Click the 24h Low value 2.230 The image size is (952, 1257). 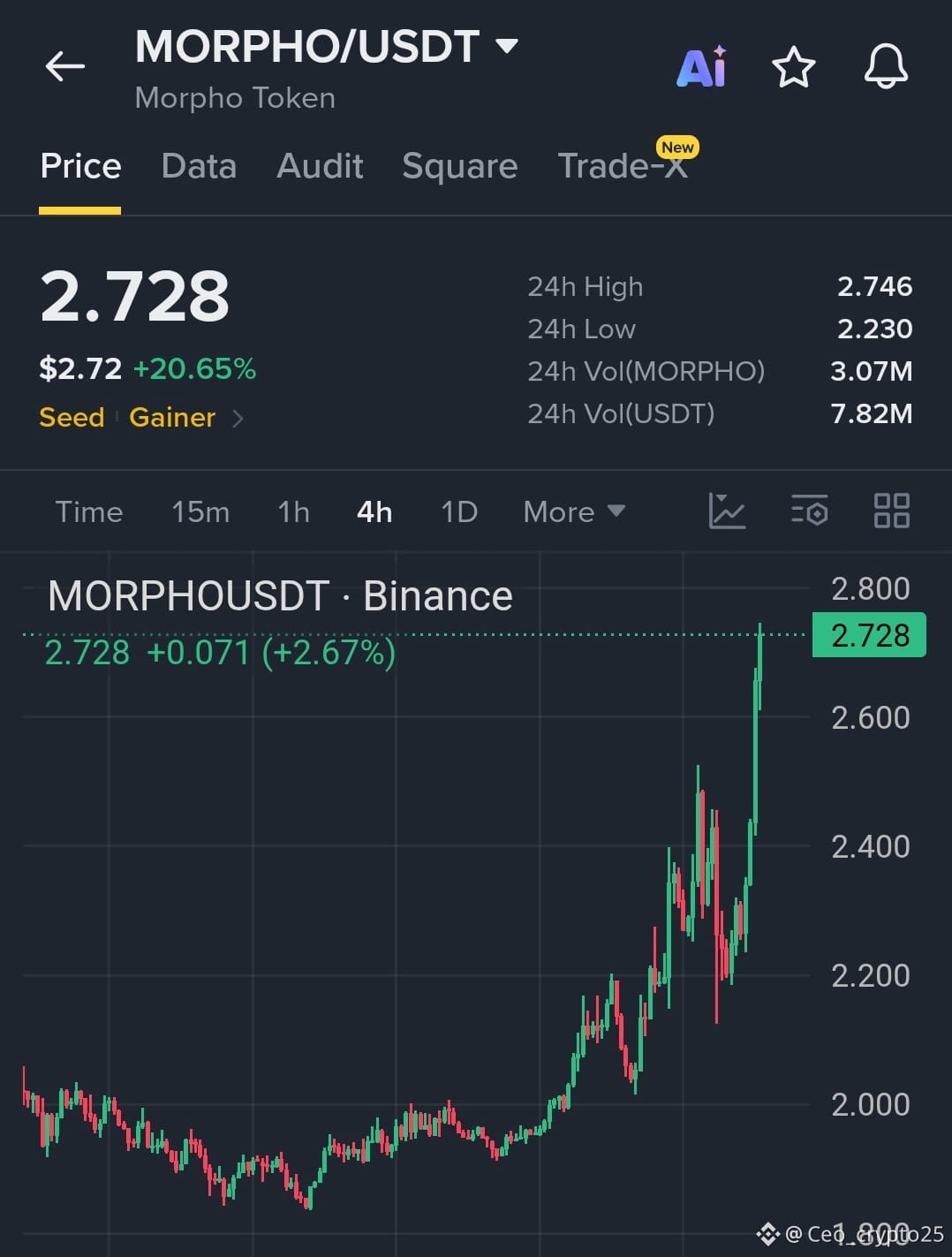[x=874, y=329]
